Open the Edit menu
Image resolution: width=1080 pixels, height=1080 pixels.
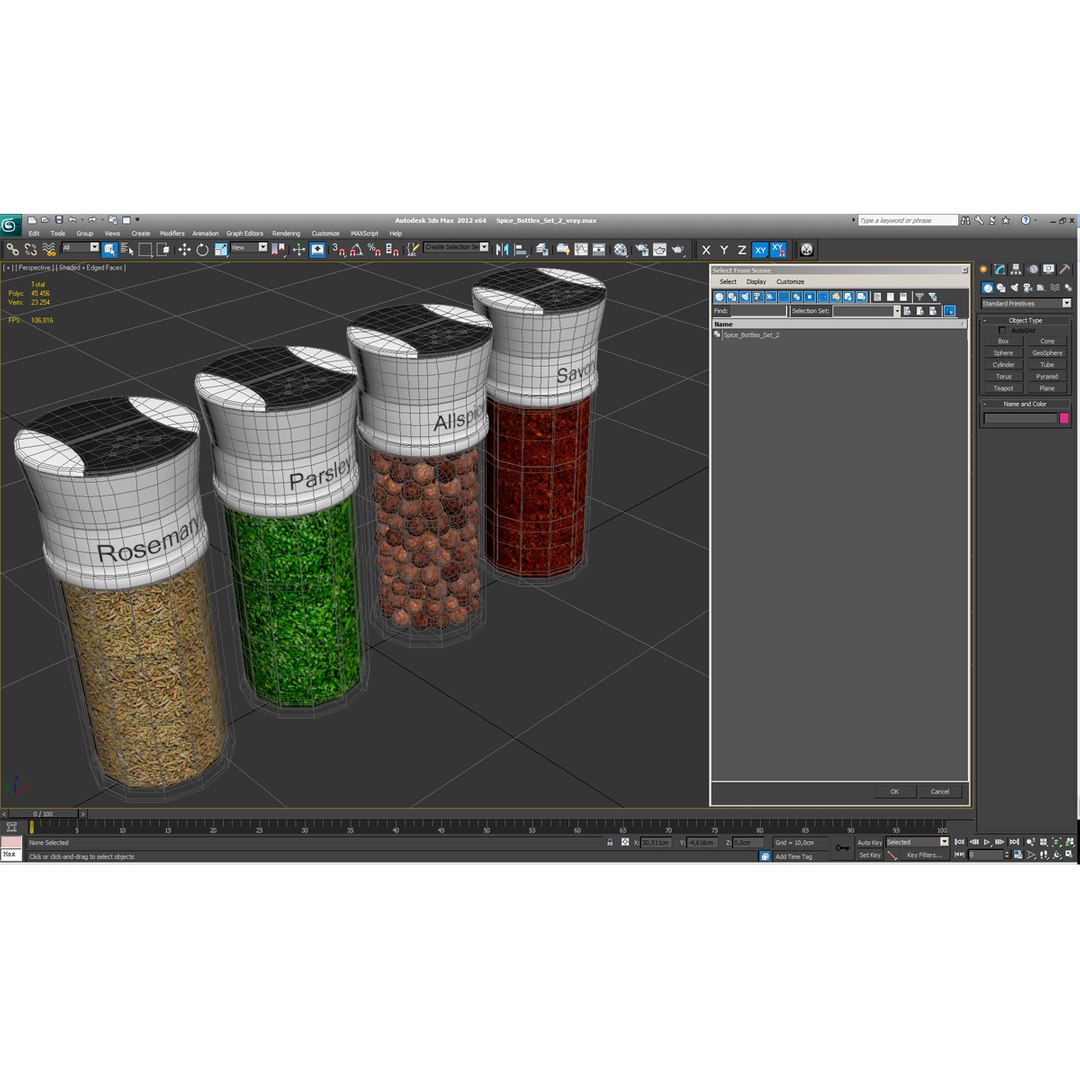34,233
